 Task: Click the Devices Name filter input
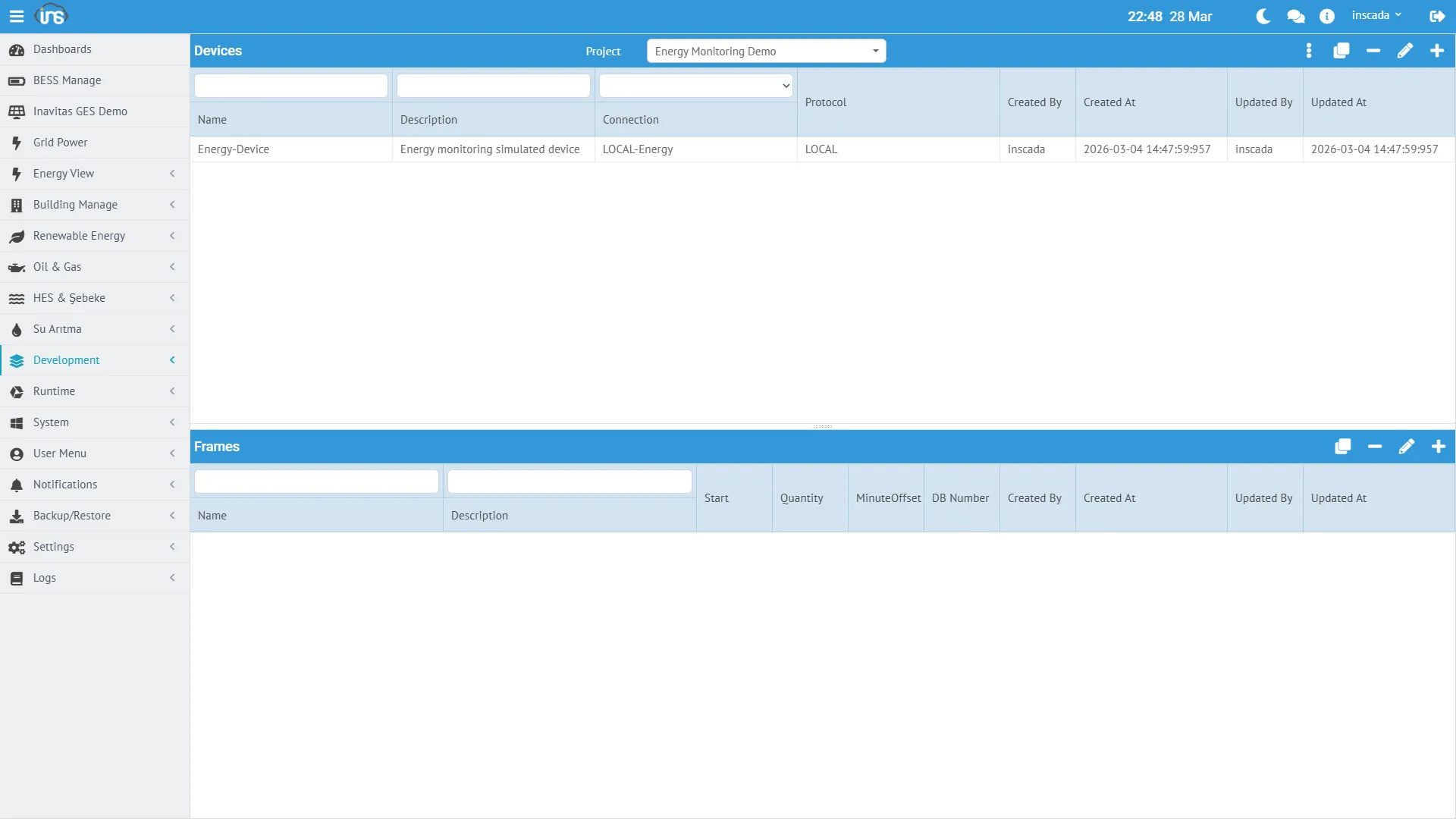click(x=291, y=86)
